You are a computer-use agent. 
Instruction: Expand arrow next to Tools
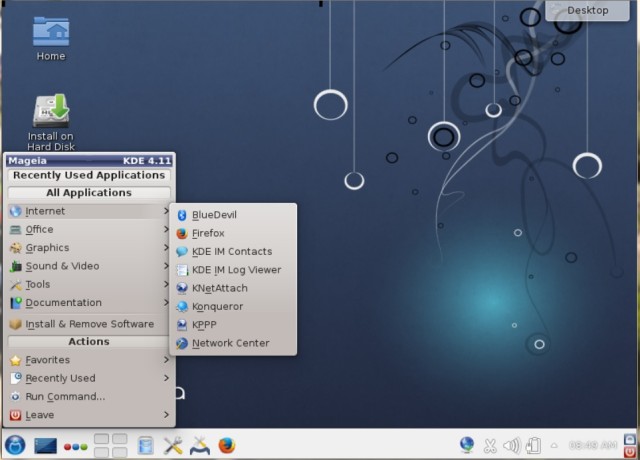click(x=166, y=284)
